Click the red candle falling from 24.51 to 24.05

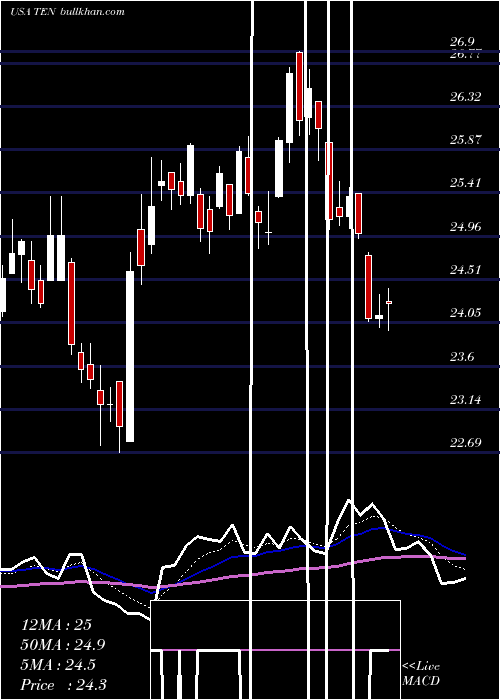click(x=369, y=287)
